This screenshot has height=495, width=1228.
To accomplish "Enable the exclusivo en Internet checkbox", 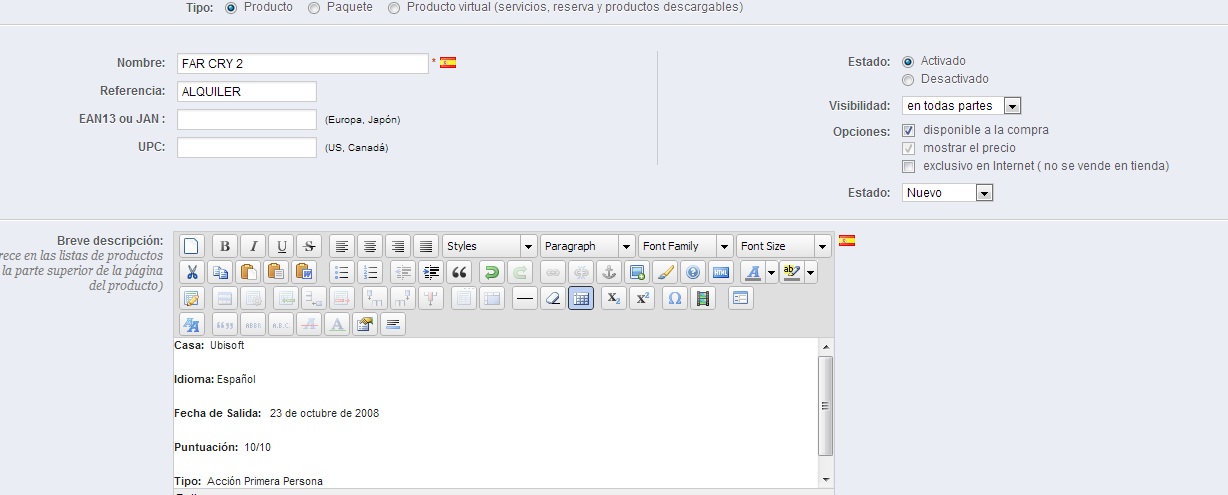I will click(909, 166).
